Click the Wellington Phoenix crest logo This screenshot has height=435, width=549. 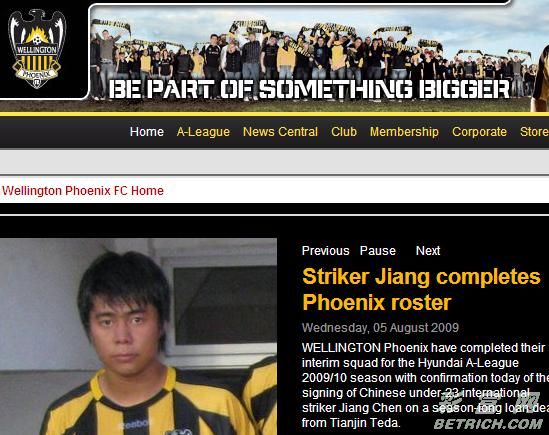[x=37, y=49]
